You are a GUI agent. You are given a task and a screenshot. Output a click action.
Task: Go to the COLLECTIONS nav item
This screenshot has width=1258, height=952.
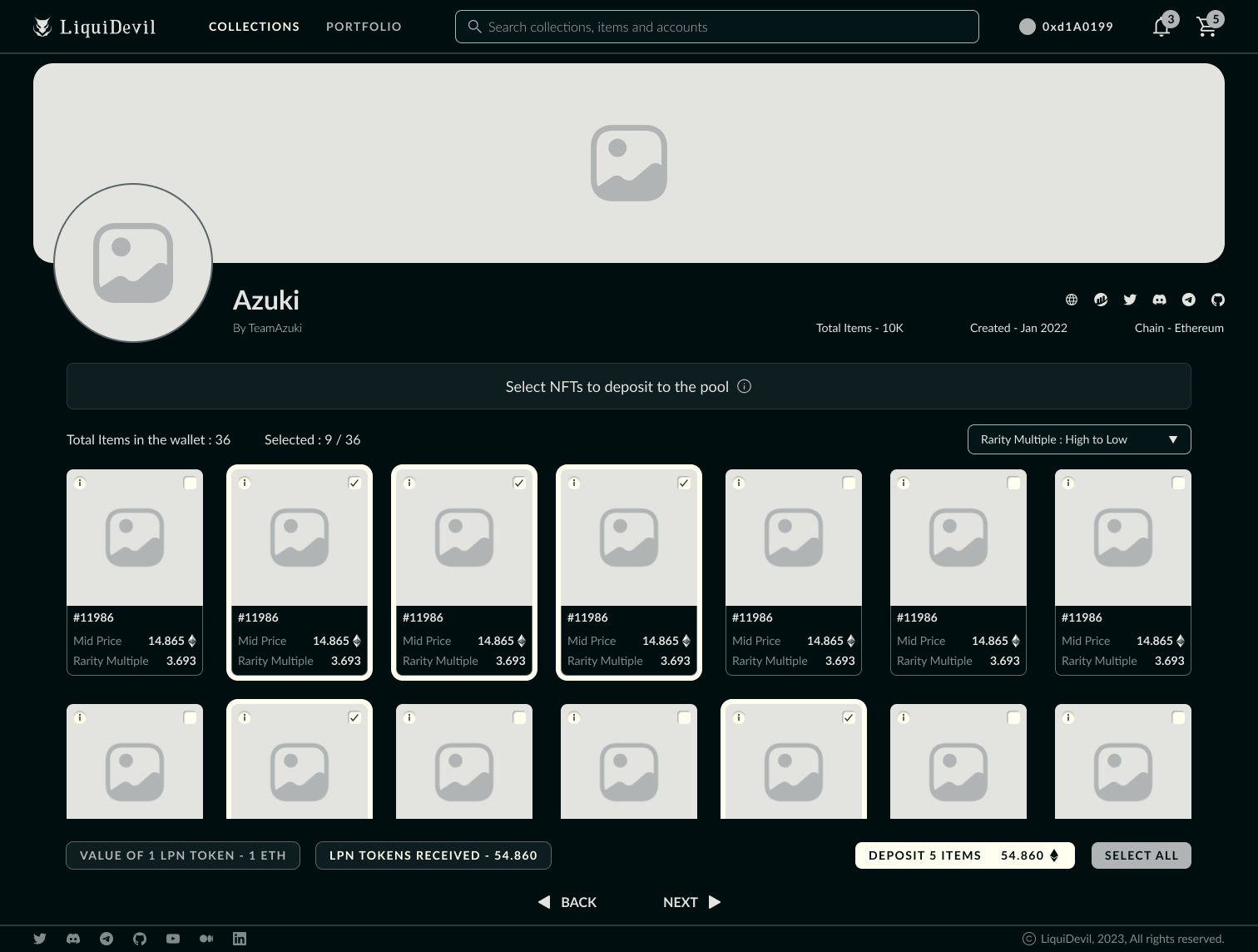click(254, 27)
